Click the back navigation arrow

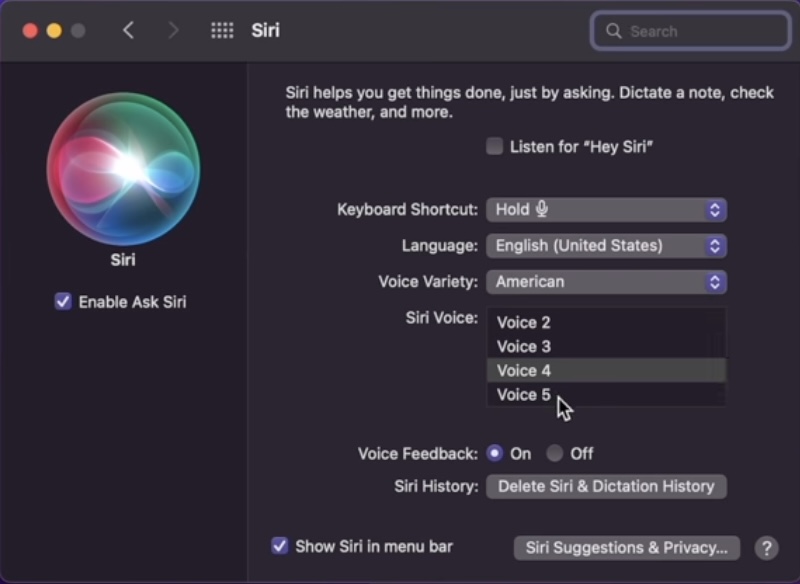[x=128, y=31]
